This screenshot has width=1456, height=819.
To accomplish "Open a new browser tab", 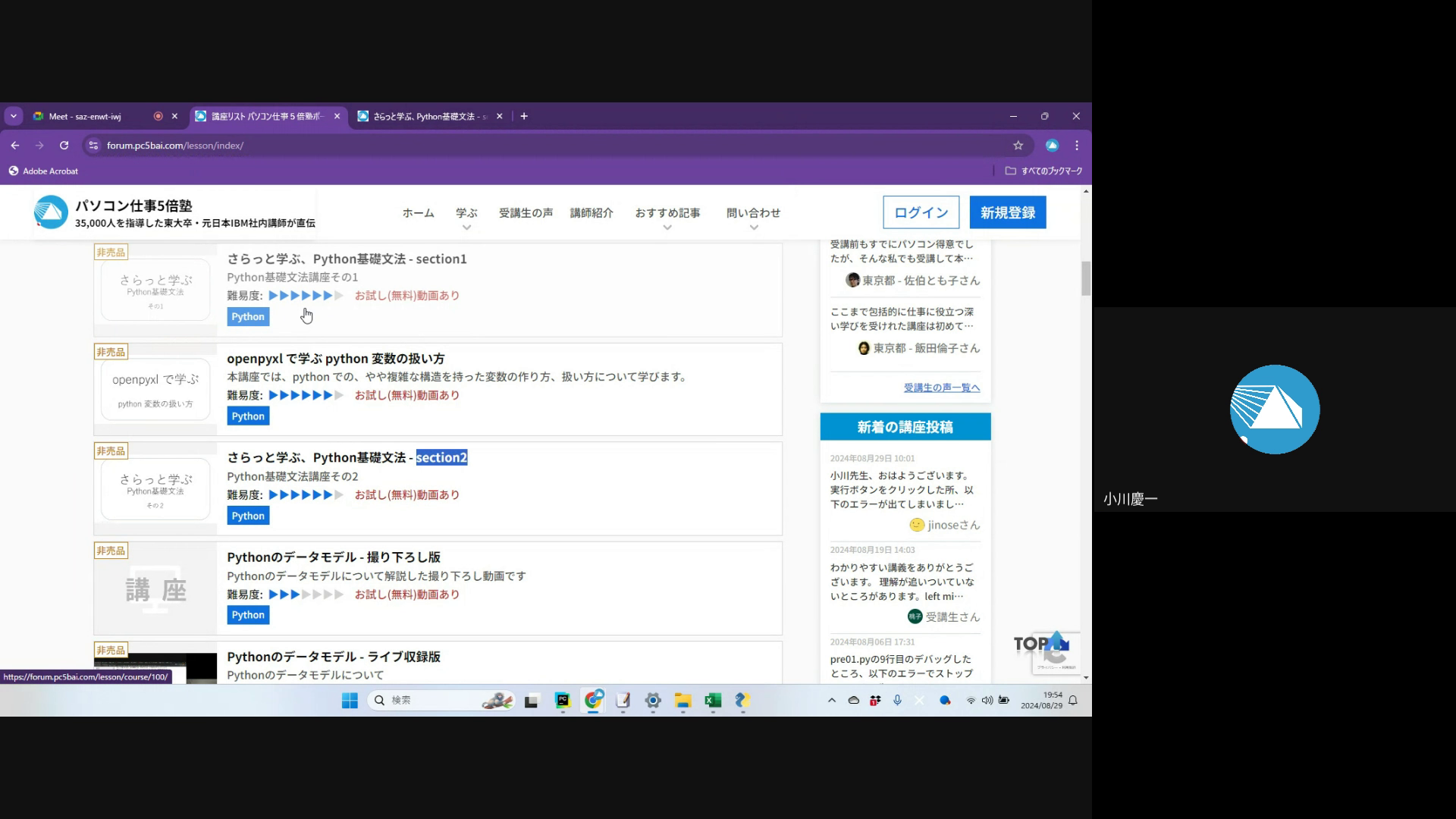I will [524, 116].
